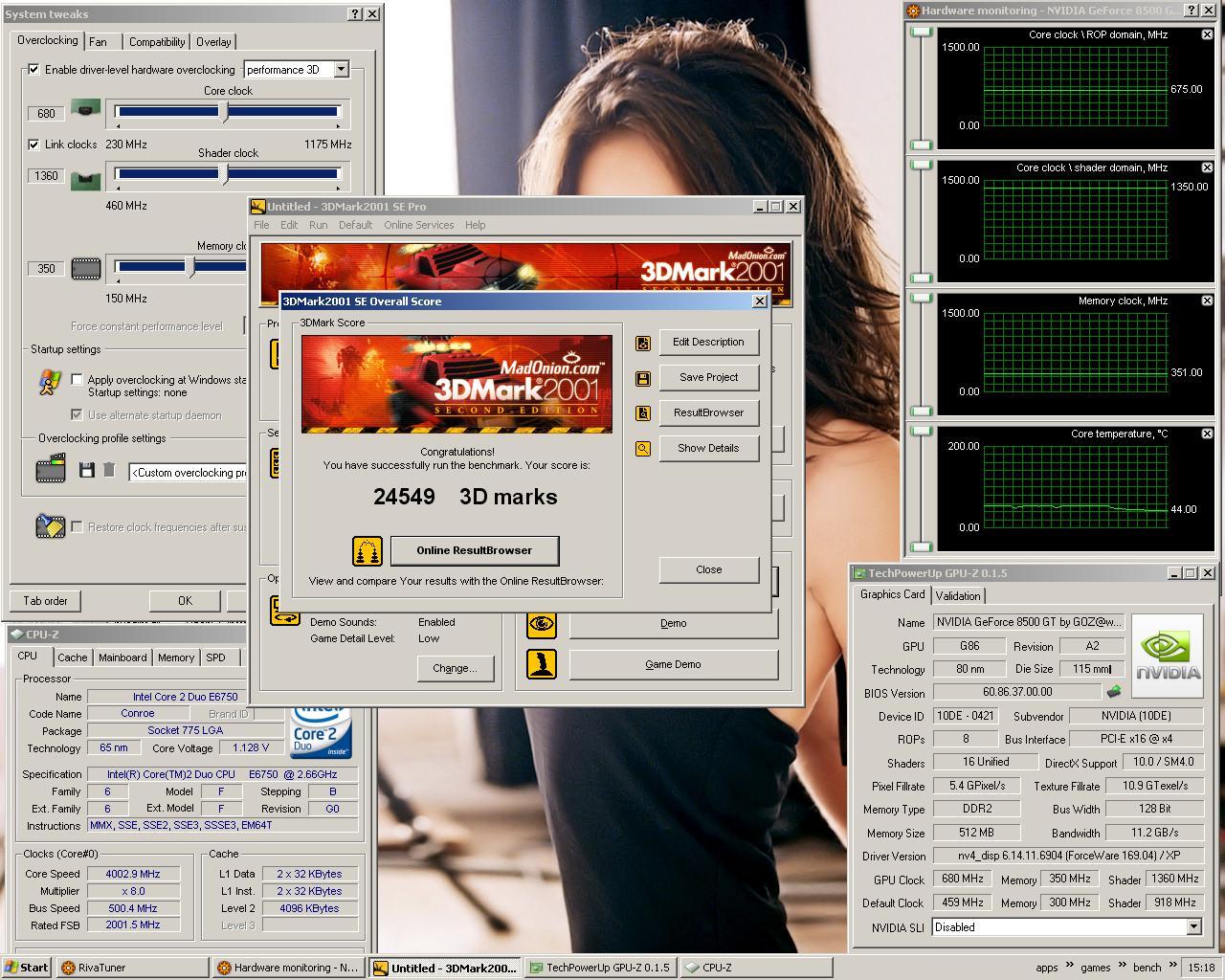Click the Core temperature graph scale slider
This screenshot has height=980, width=1225.
coord(921,488)
